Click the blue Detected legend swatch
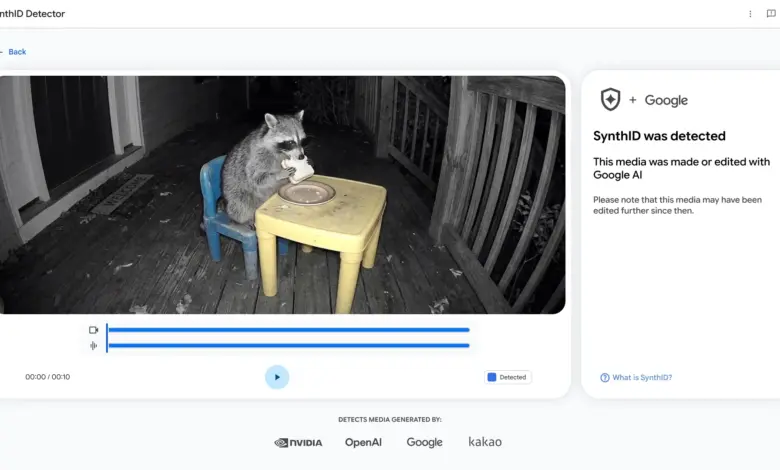This screenshot has width=780, height=470. (492, 377)
